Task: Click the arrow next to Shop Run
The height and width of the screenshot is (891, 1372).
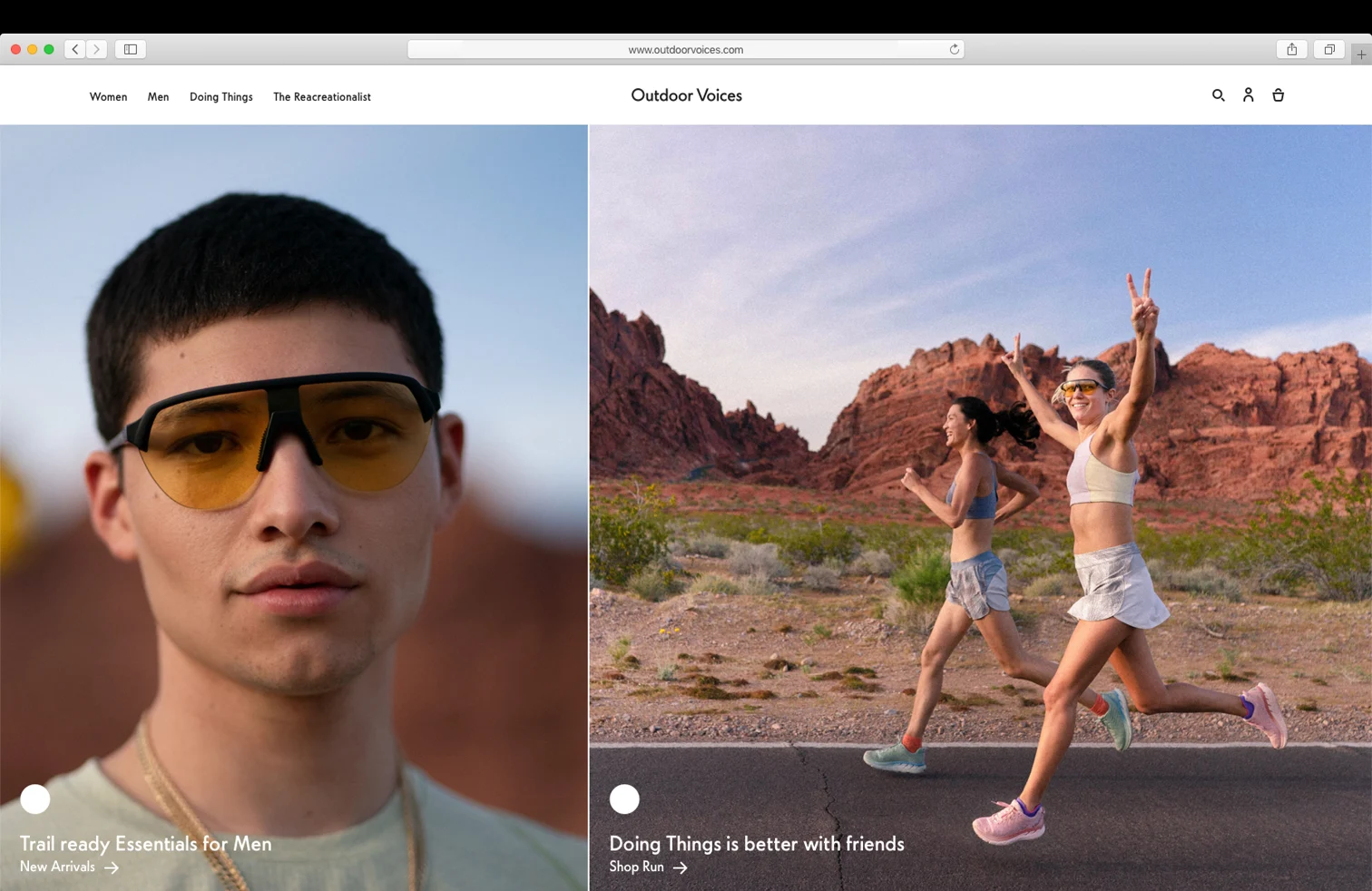Action: pyautogui.click(x=680, y=867)
